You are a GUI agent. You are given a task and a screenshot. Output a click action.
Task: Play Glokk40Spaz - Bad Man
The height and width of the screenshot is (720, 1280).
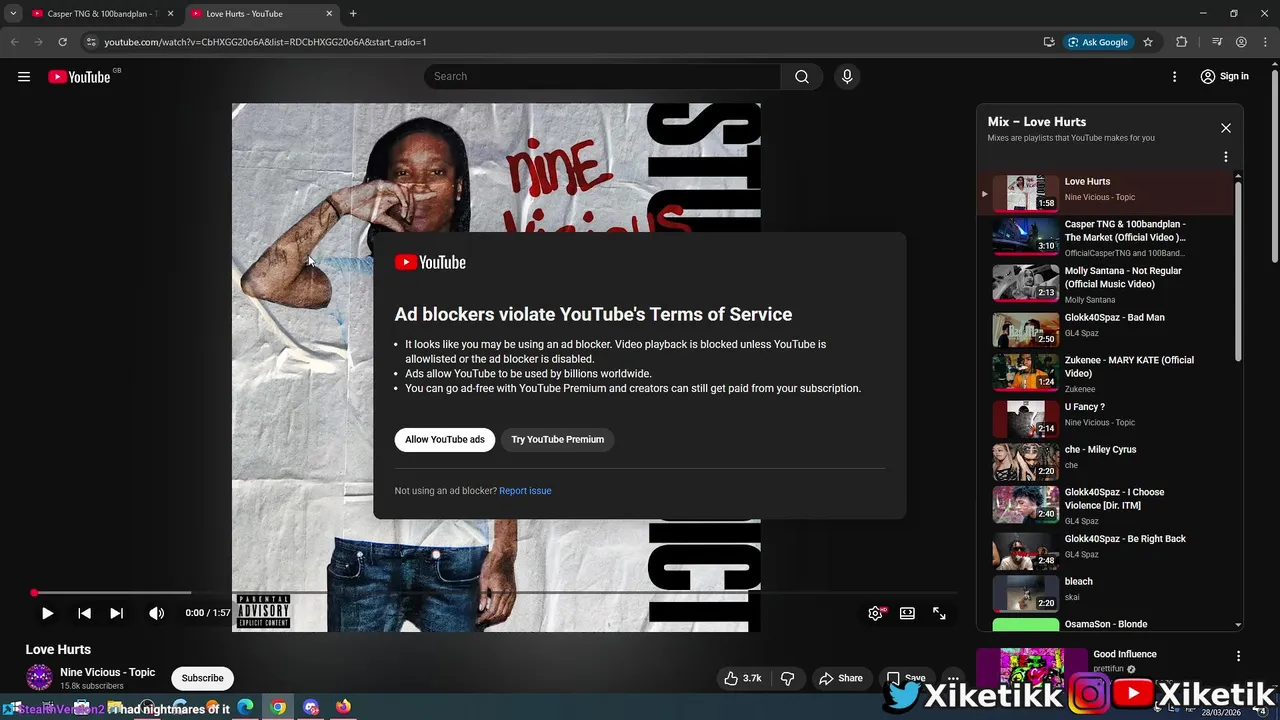pyautogui.click(x=1106, y=329)
